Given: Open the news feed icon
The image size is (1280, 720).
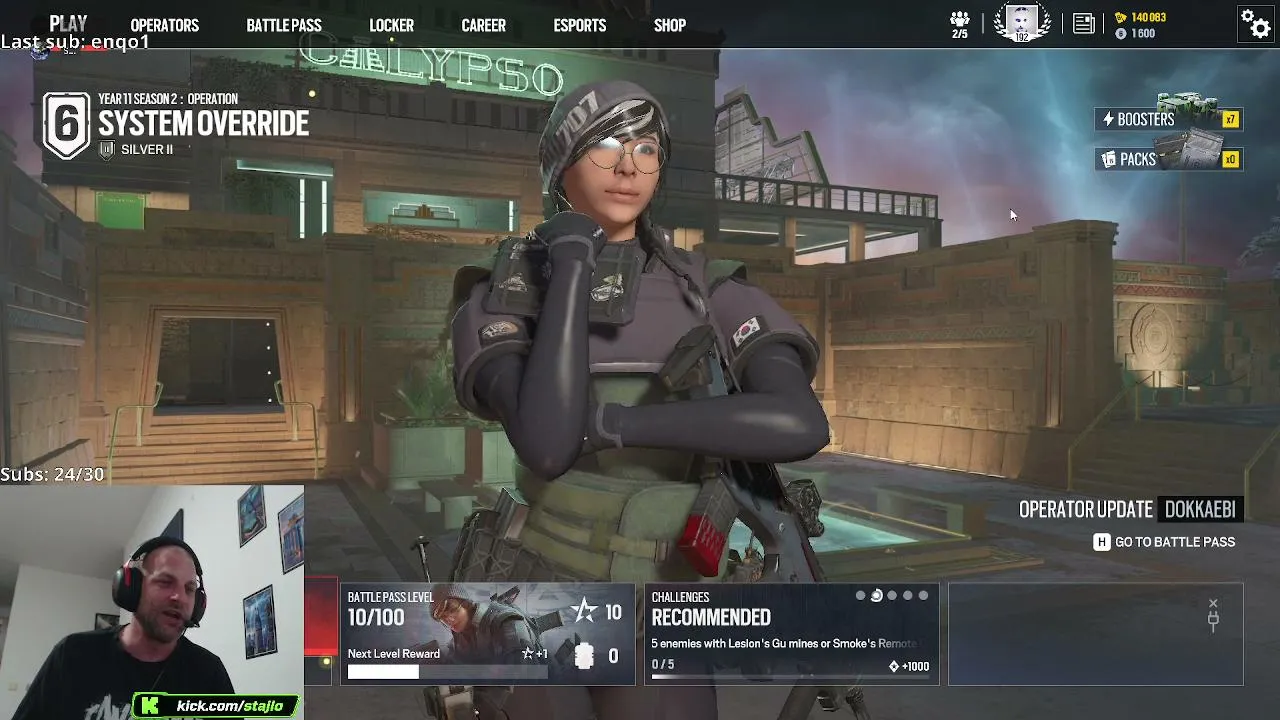Looking at the screenshot, I should point(1083,24).
